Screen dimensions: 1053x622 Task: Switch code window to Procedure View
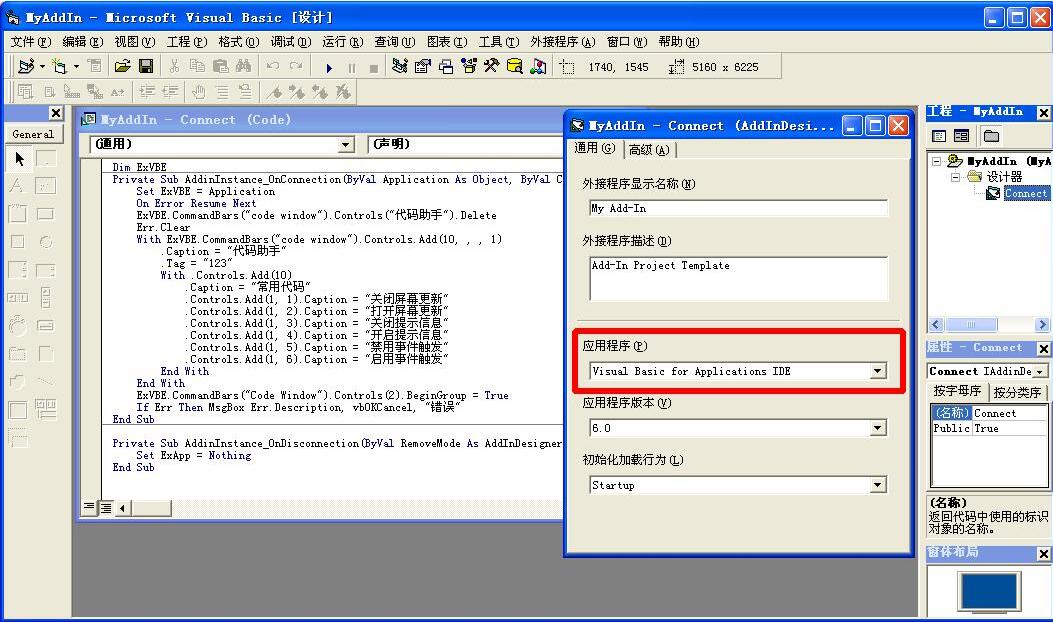[x=89, y=508]
